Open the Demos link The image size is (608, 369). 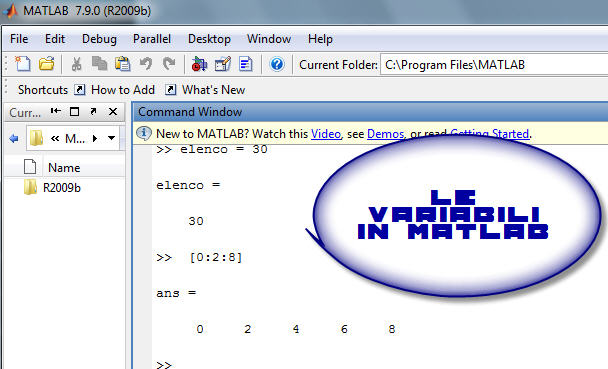tap(385, 134)
